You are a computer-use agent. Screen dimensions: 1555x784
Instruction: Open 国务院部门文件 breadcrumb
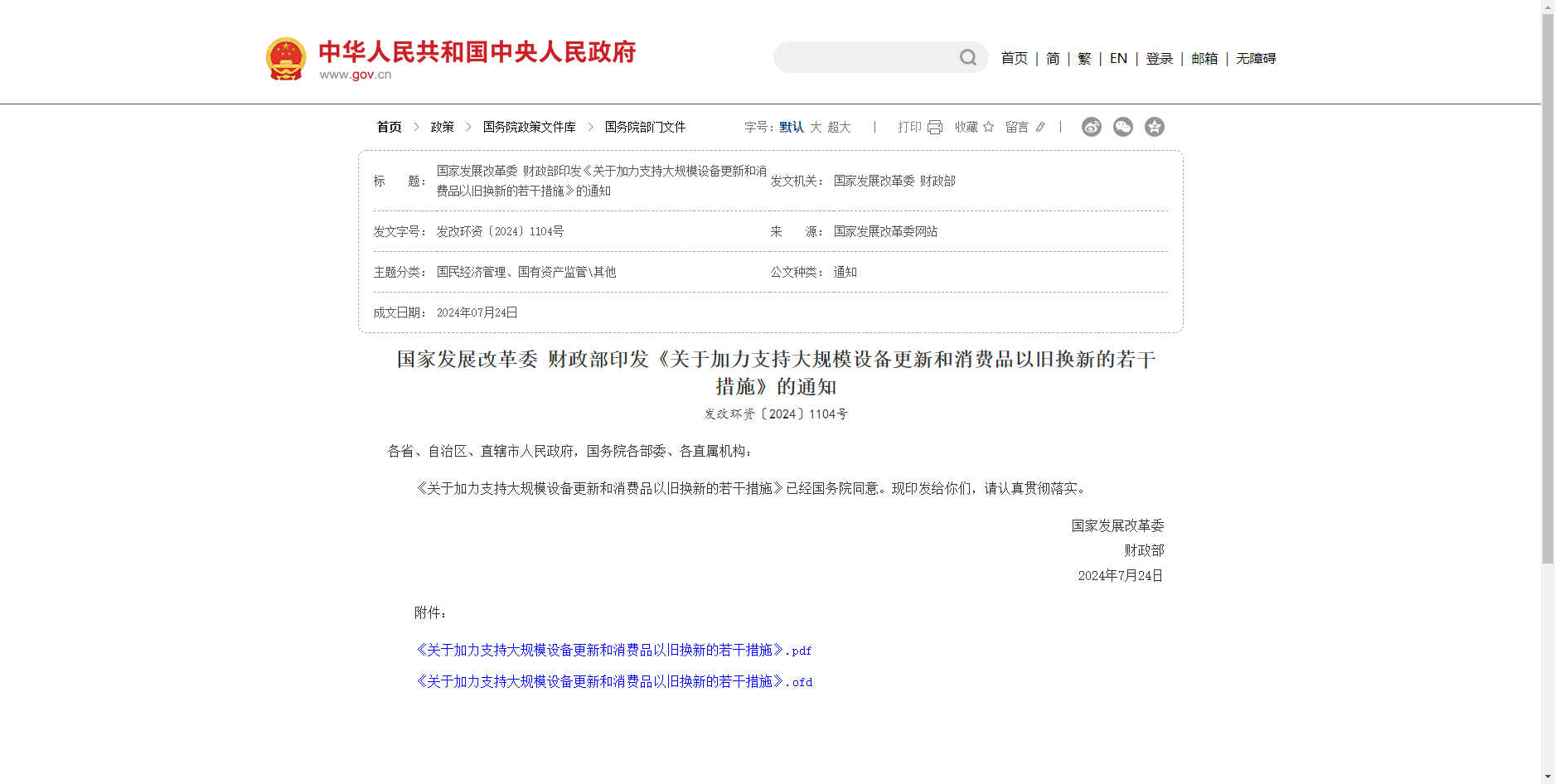(x=645, y=127)
